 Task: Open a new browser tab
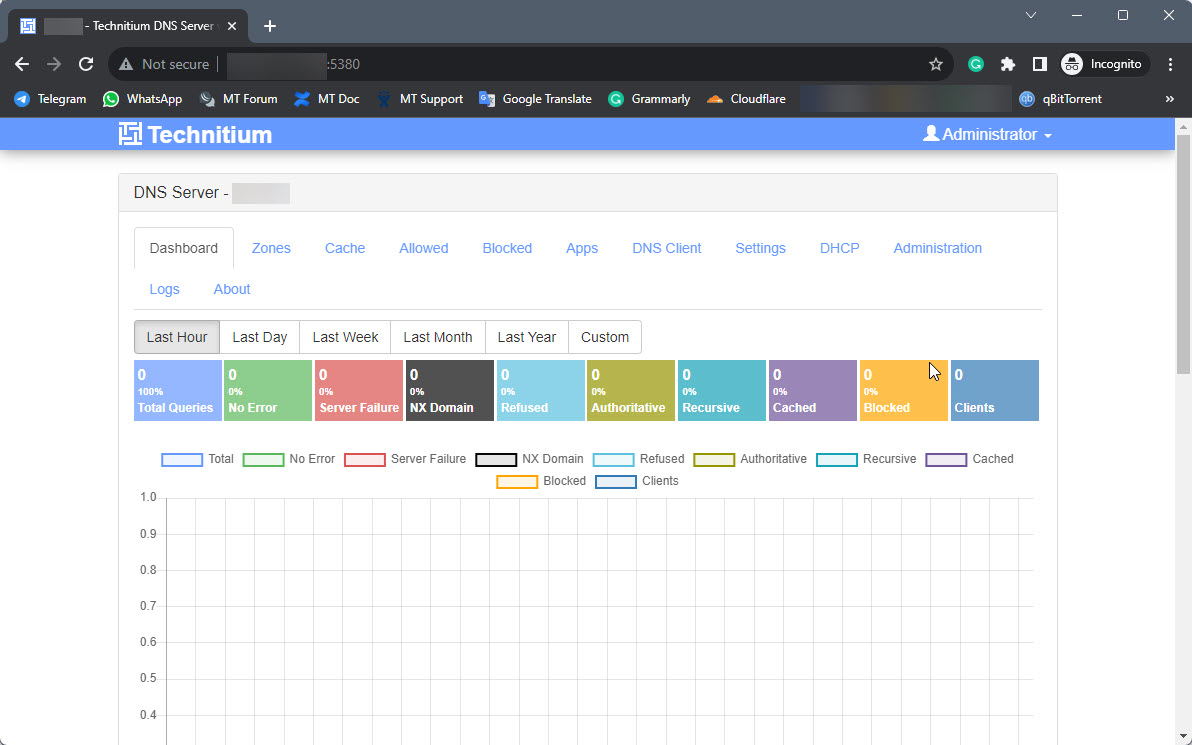click(270, 26)
